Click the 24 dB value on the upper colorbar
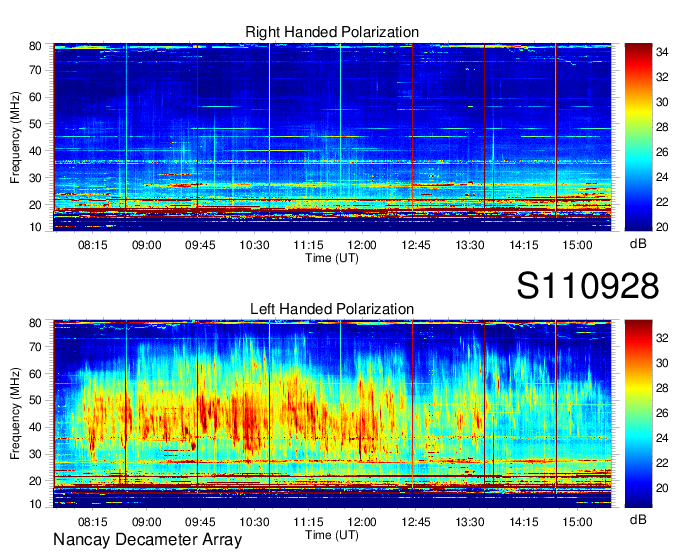Image resolution: width=680 pixels, height=552 pixels. (x=662, y=177)
